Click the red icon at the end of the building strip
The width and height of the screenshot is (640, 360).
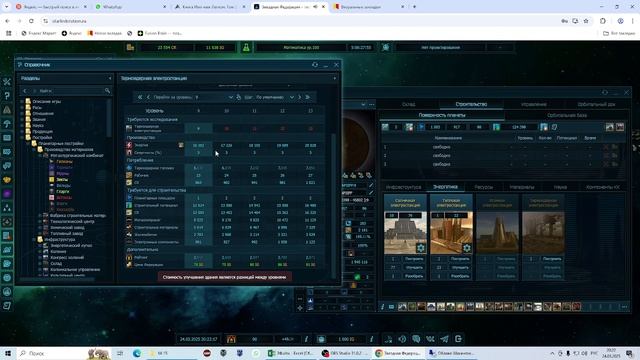point(576,307)
